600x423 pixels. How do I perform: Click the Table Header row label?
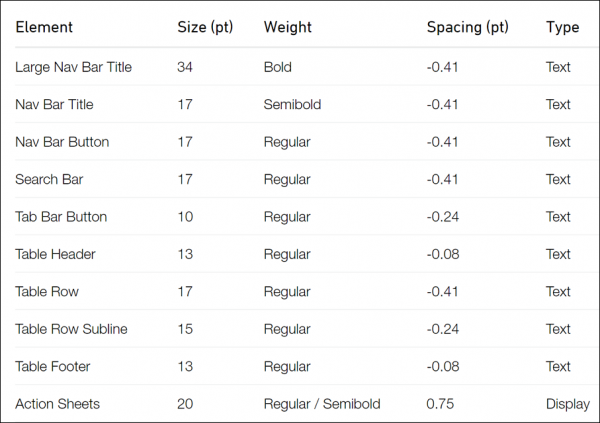(x=55, y=254)
